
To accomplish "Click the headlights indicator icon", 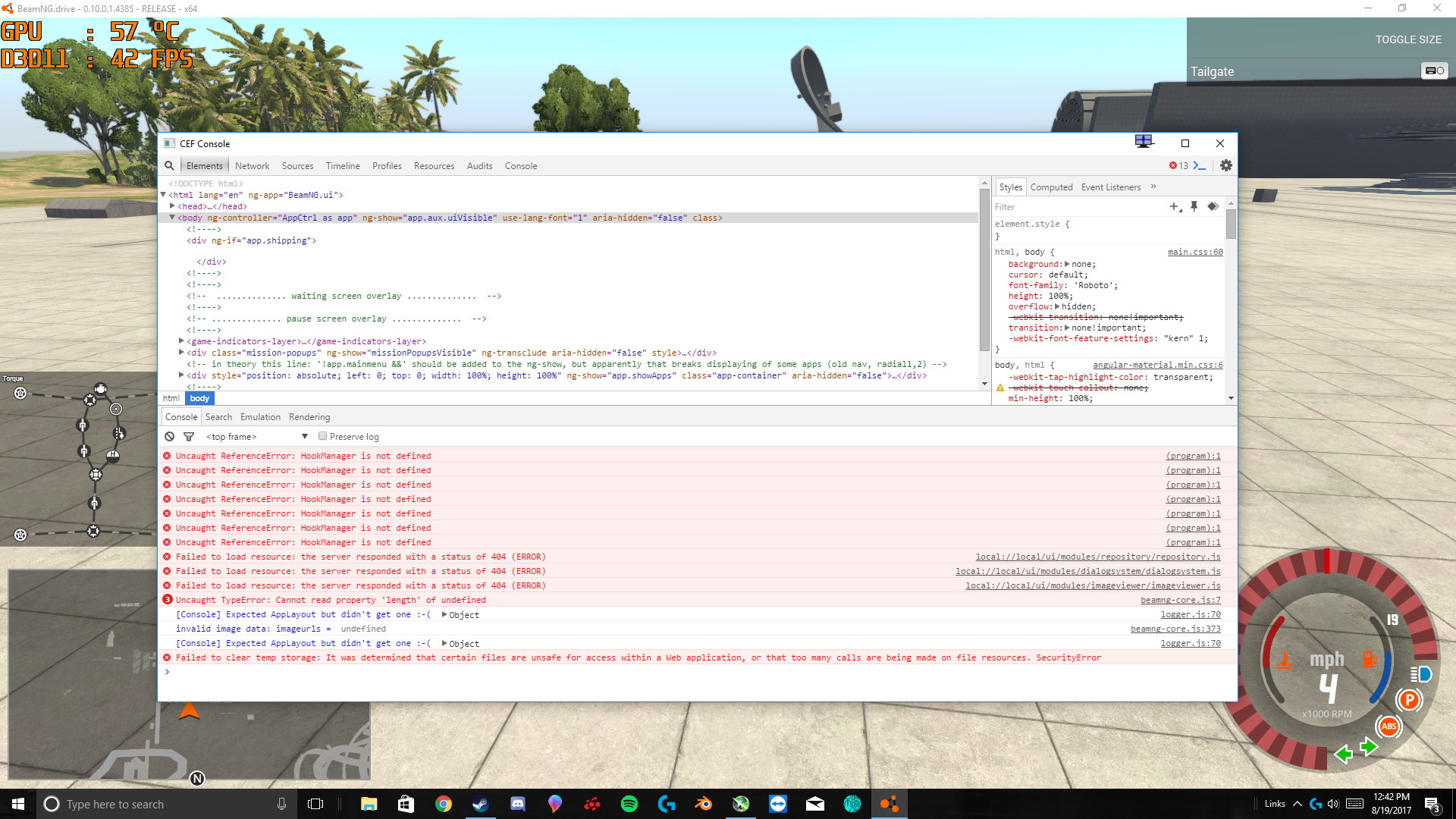I will [1420, 674].
